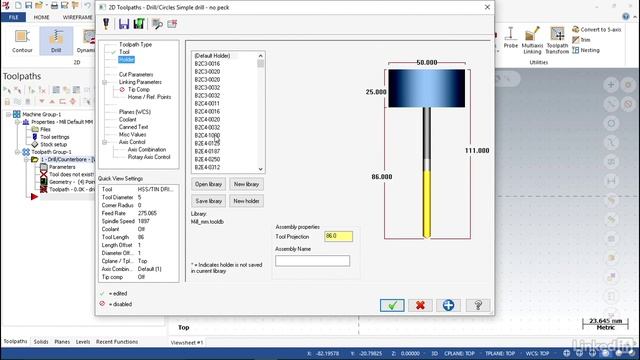
Task: Select the Contour toolpath icon in ribbon
Action: pyautogui.click(x=22, y=41)
